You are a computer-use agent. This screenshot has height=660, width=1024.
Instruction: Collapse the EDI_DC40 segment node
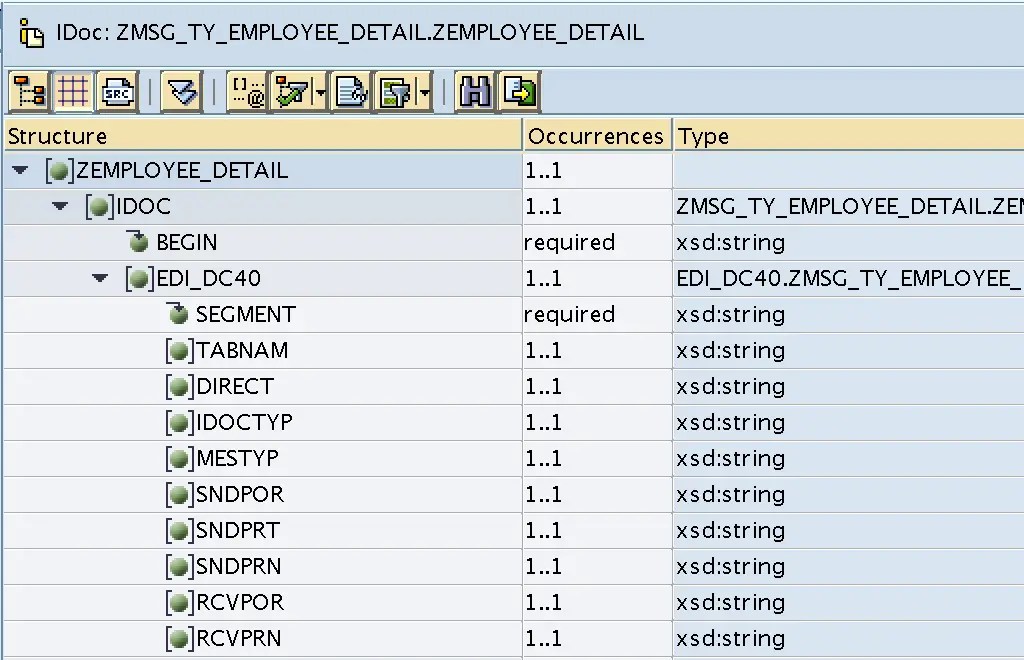point(100,278)
